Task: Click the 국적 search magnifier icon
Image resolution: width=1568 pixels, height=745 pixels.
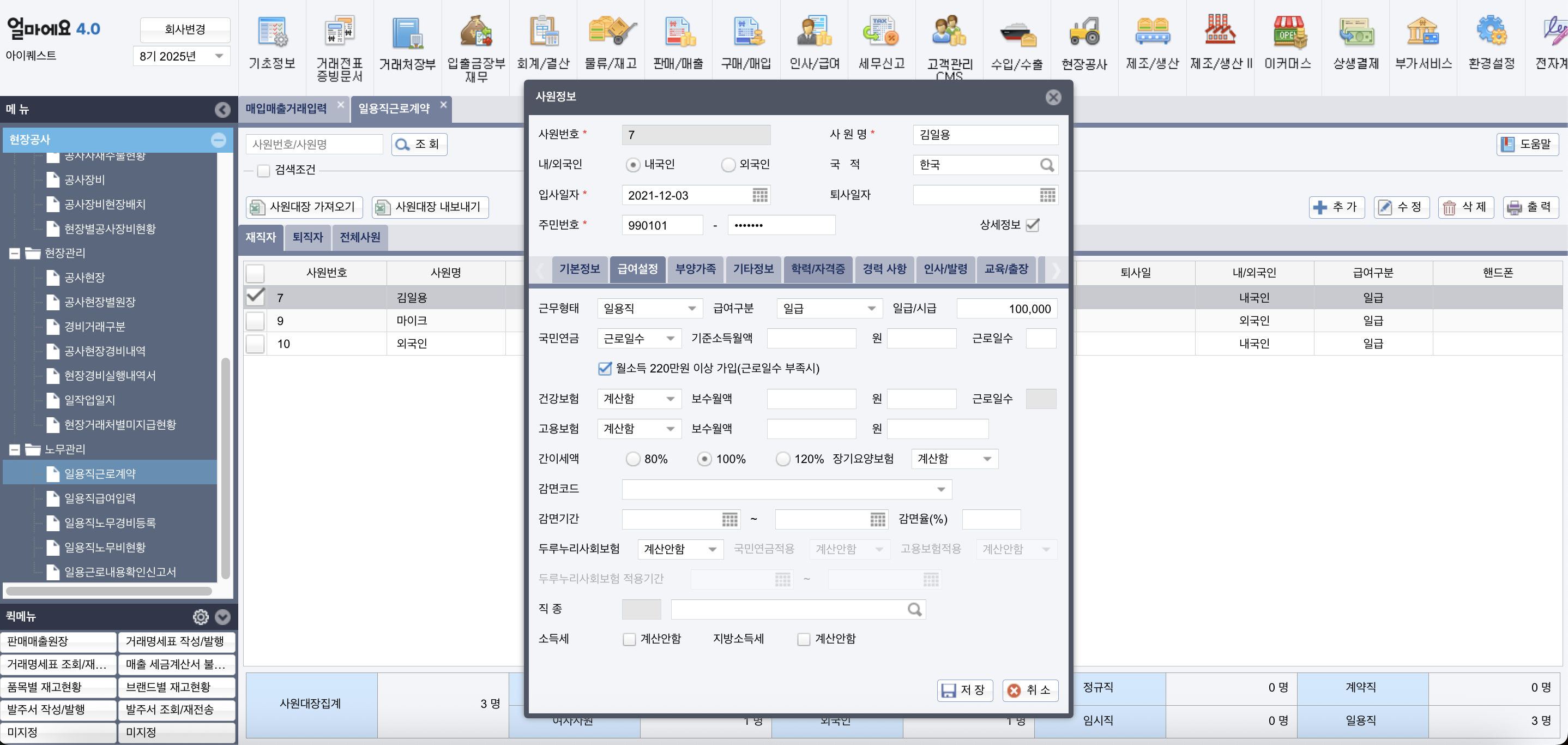Action: click(1046, 165)
